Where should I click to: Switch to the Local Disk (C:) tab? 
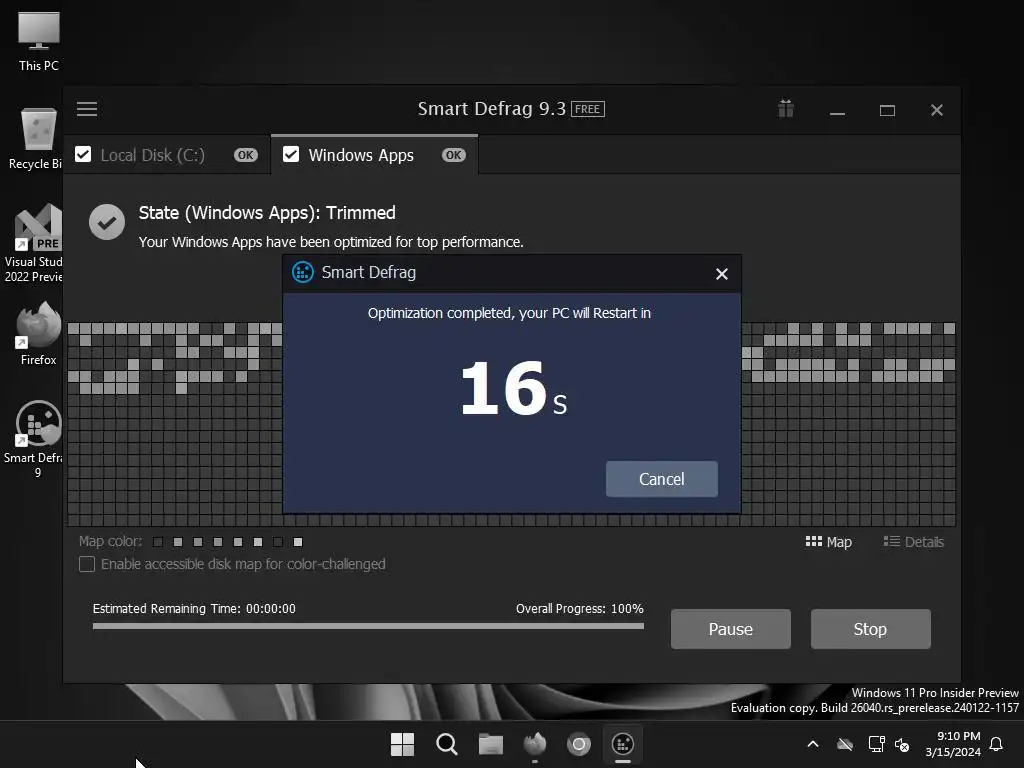click(167, 155)
